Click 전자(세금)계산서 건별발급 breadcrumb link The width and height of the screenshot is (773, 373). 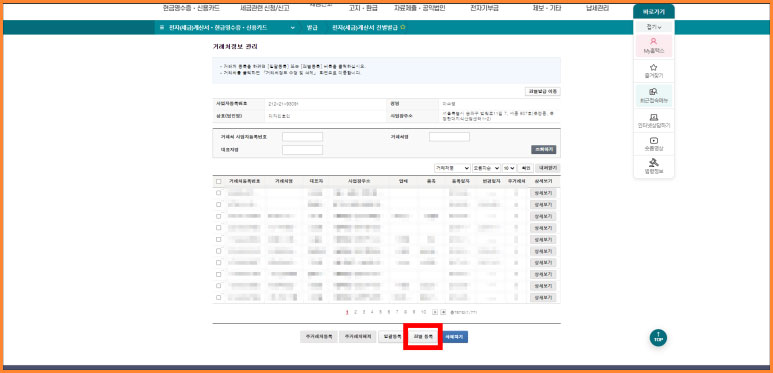(x=365, y=28)
